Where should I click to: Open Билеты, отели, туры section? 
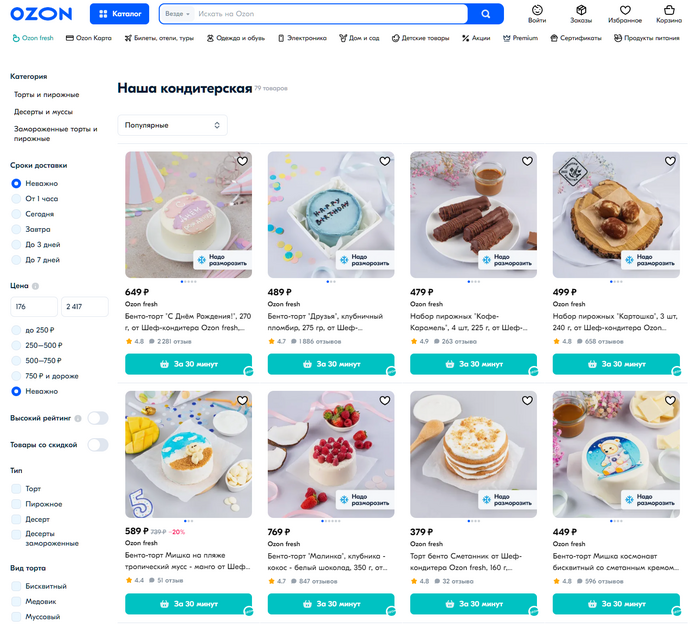[x=159, y=38]
